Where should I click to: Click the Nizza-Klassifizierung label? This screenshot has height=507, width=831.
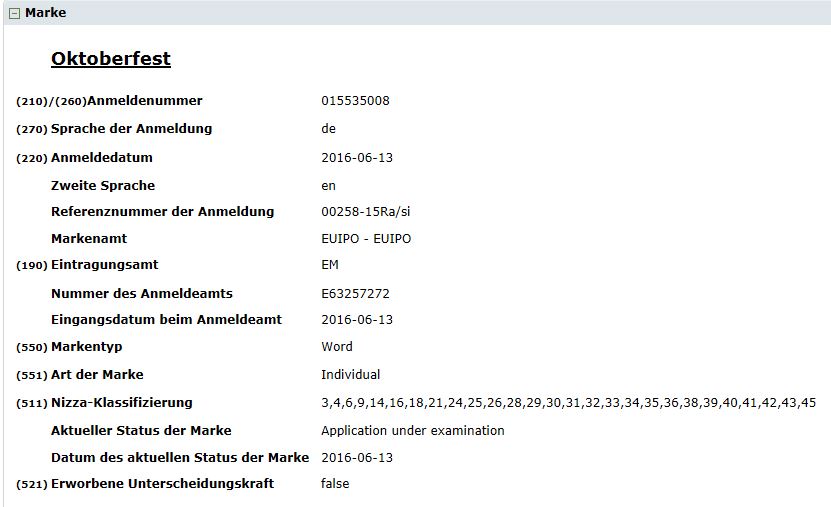point(121,403)
